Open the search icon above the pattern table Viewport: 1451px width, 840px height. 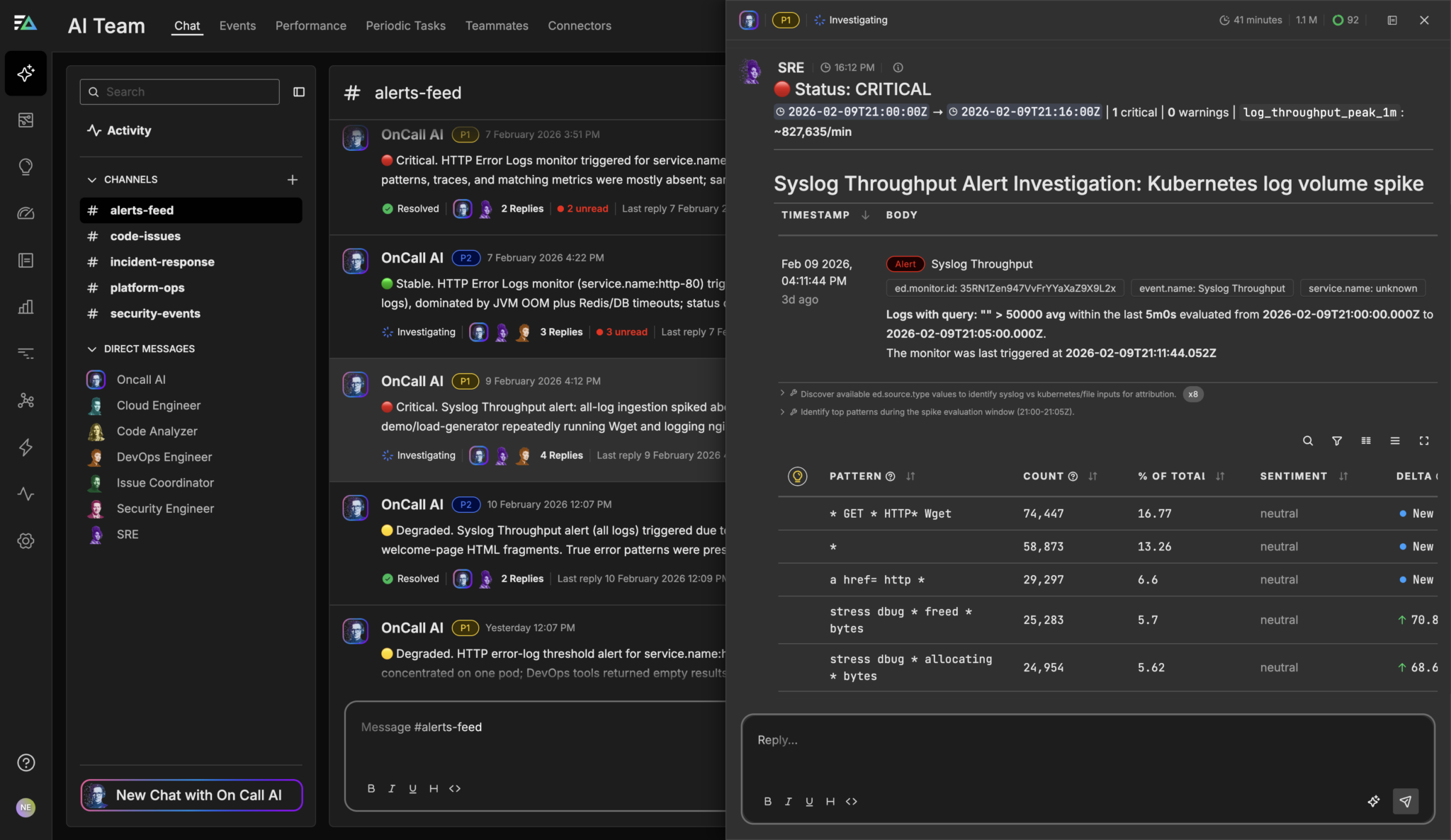1307,441
